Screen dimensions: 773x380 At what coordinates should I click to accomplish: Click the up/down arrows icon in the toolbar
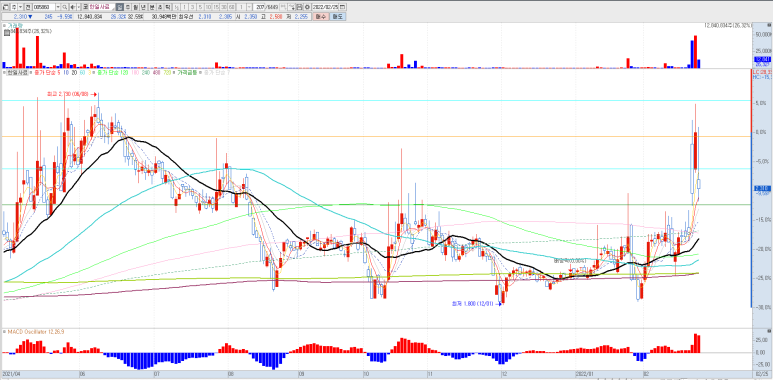point(14,7)
